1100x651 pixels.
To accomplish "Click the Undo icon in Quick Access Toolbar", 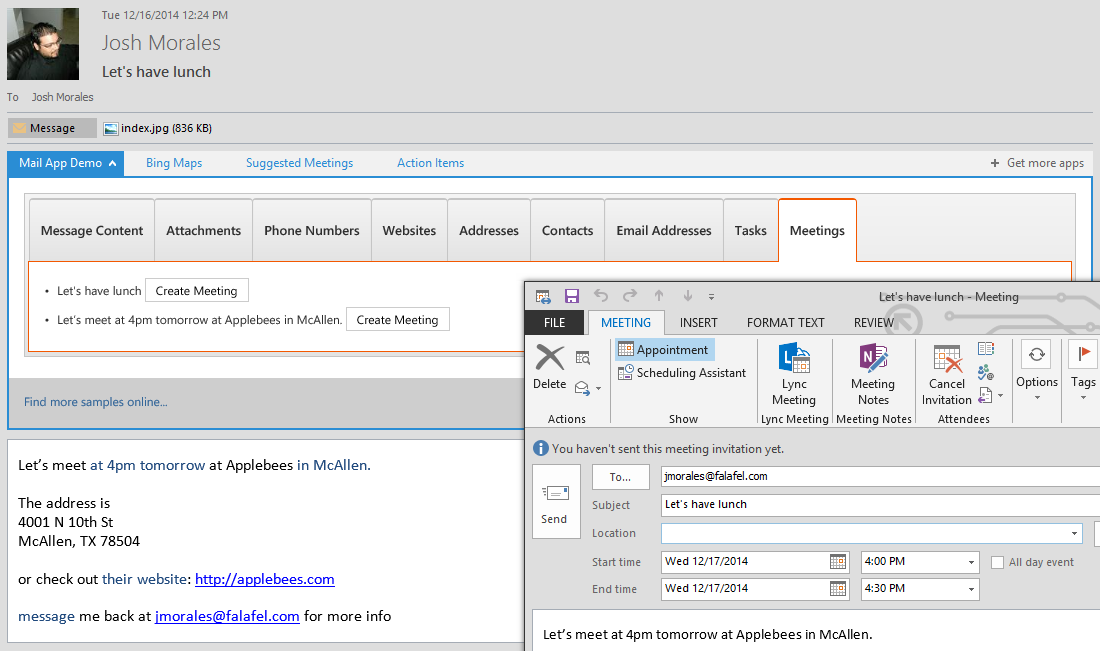I will (600, 296).
